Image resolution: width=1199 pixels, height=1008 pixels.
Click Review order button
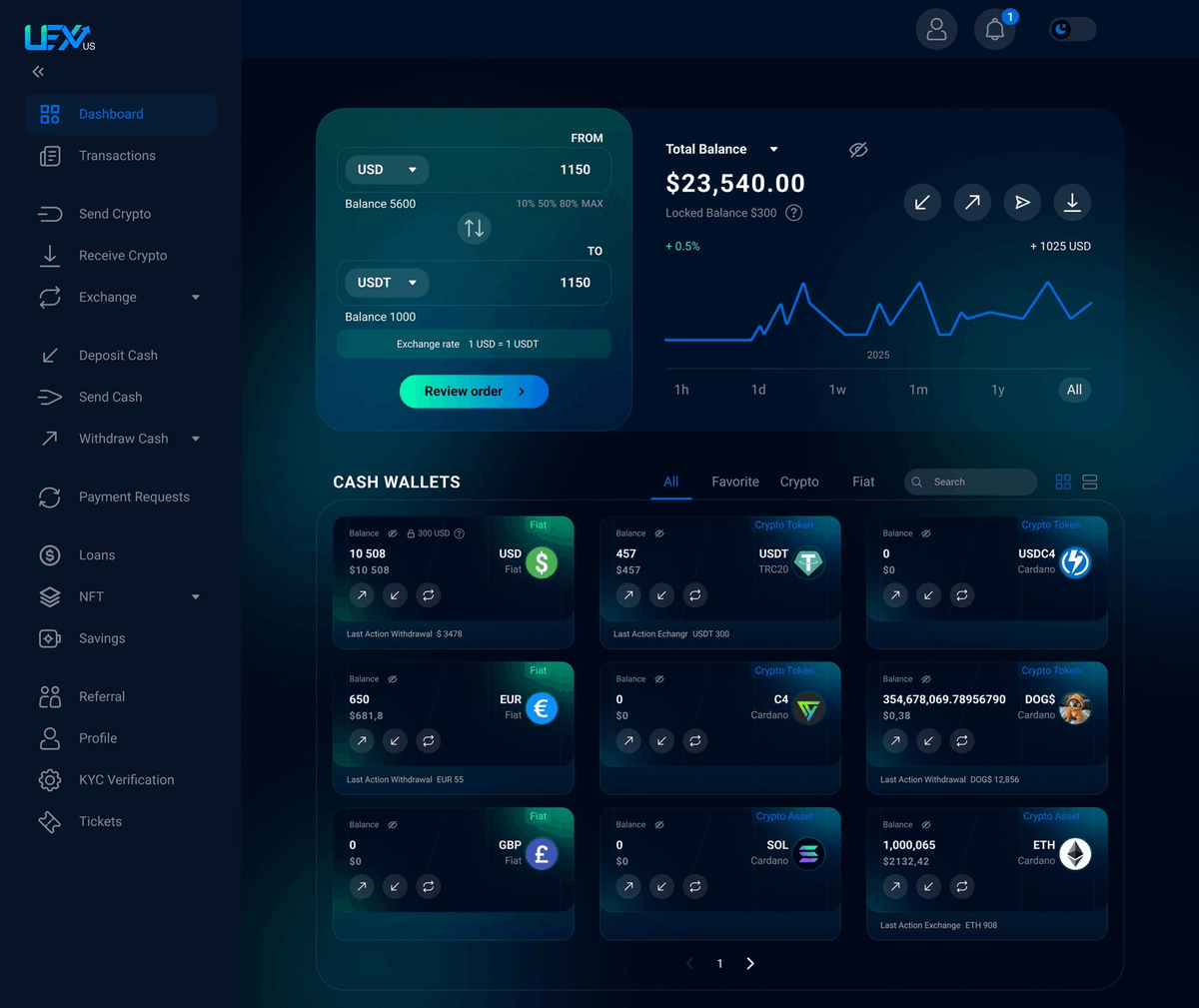click(x=474, y=392)
